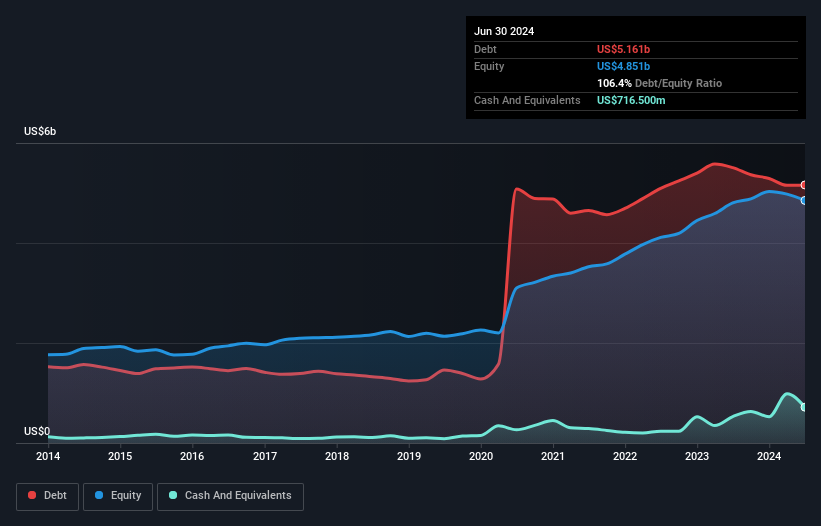Viewport: 821px width, 526px height.
Task: Click the 2024 x-axis label
Action: point(769,456)
